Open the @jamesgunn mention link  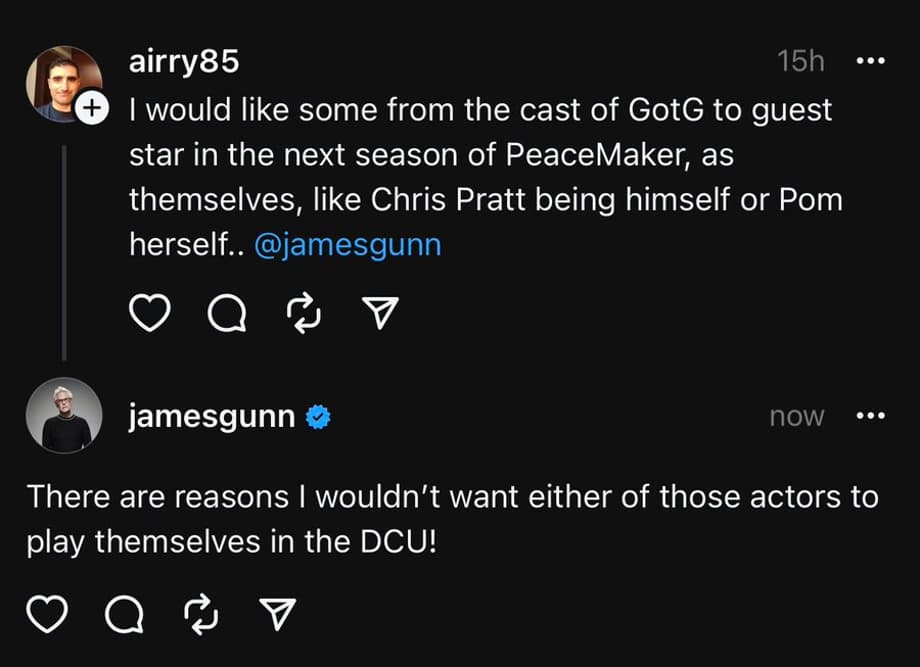point(347,246)
